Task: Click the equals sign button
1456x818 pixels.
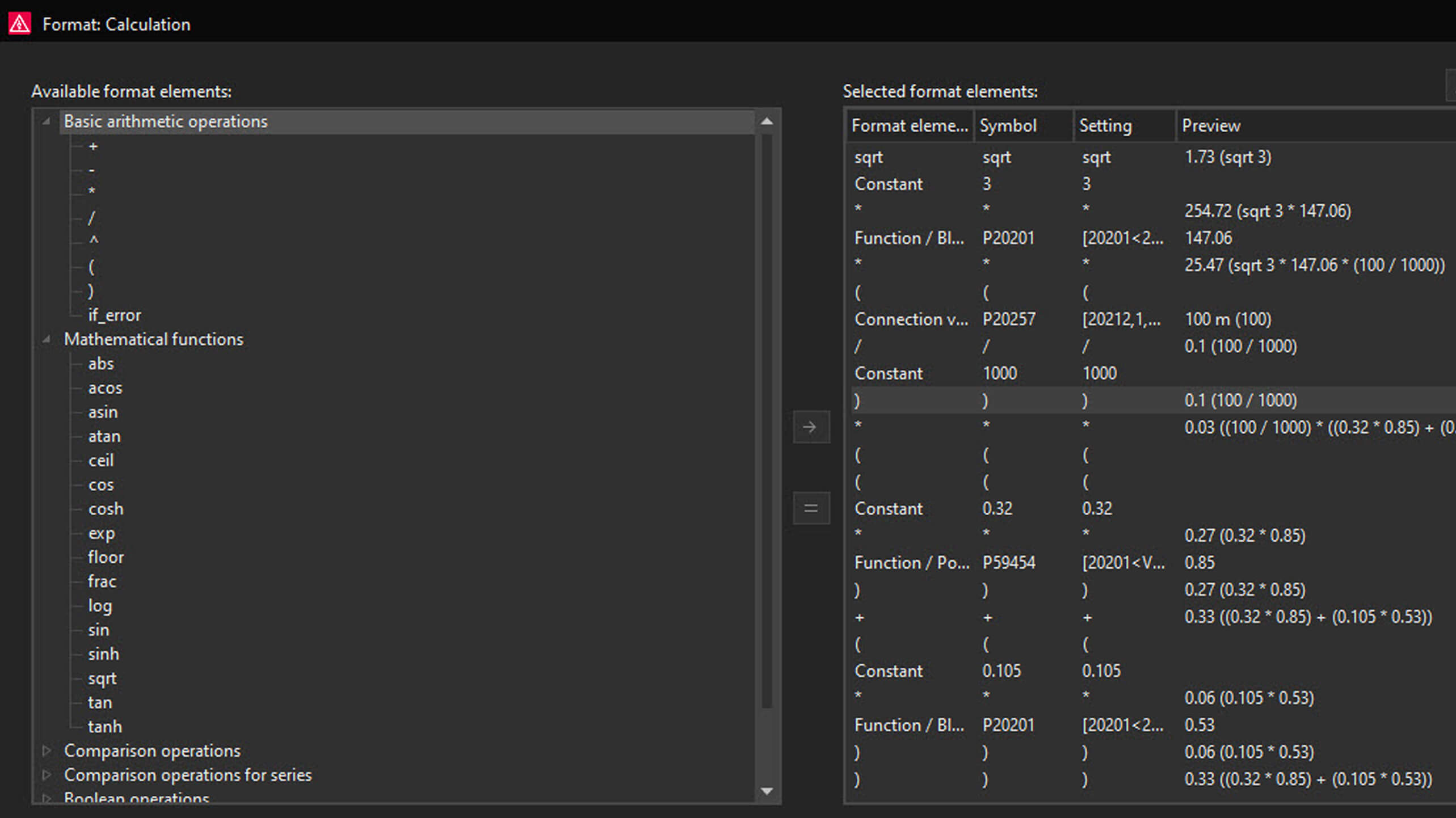Action: click(811, 508)
